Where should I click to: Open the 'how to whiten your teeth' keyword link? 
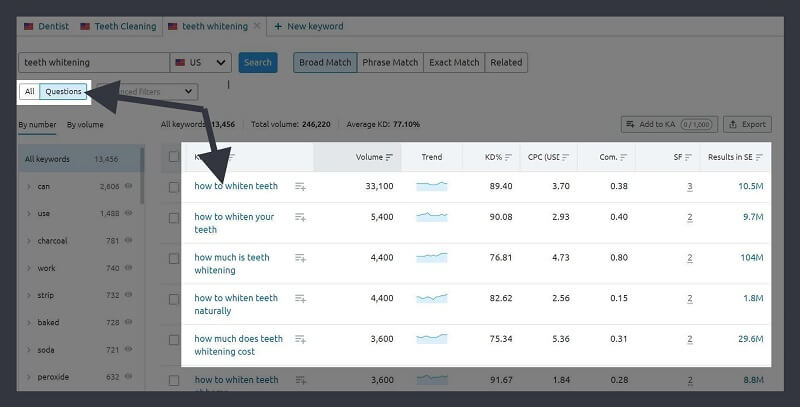pyautogui.click(x=234, y=223)
